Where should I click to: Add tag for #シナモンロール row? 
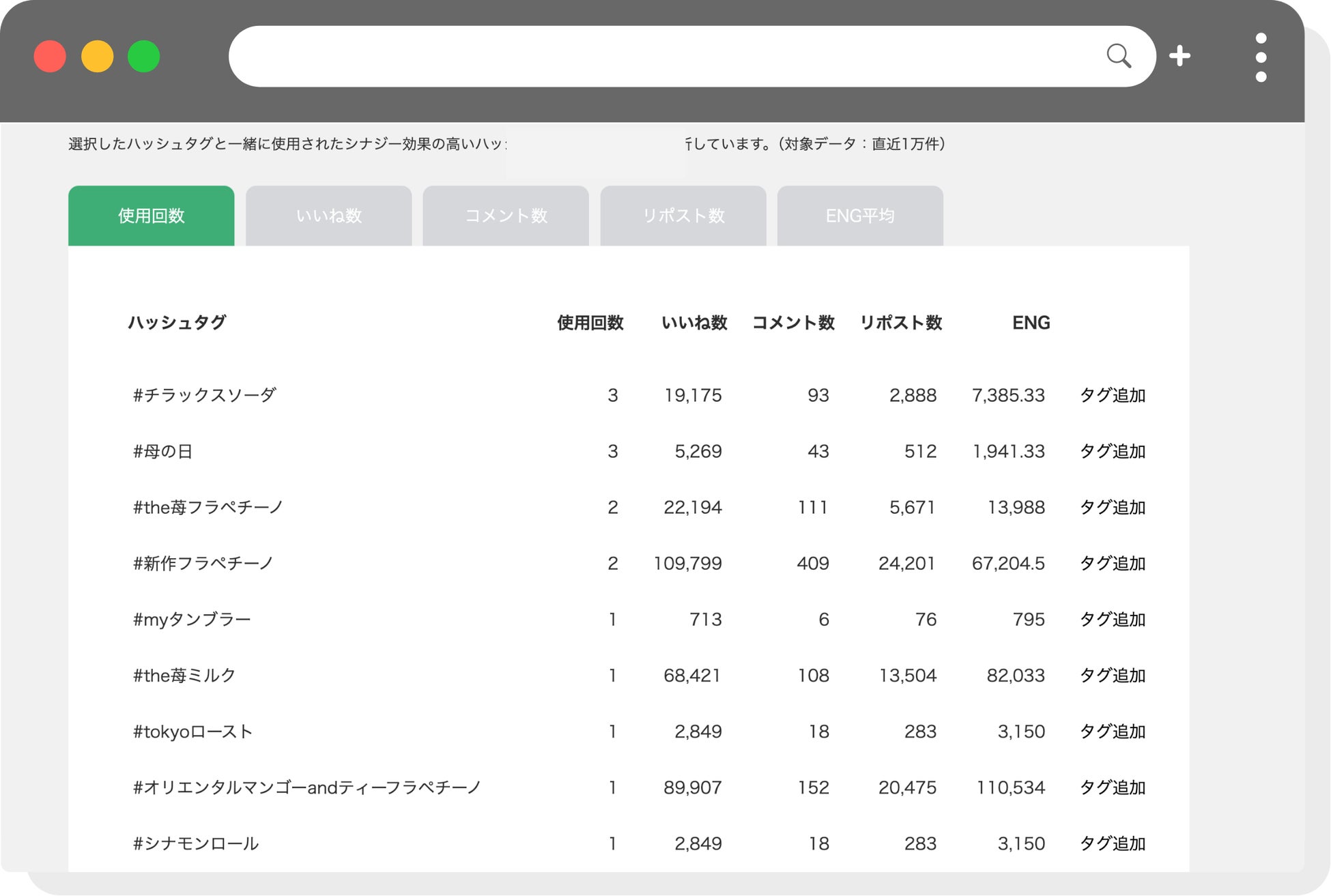[x=1112, y=843]
